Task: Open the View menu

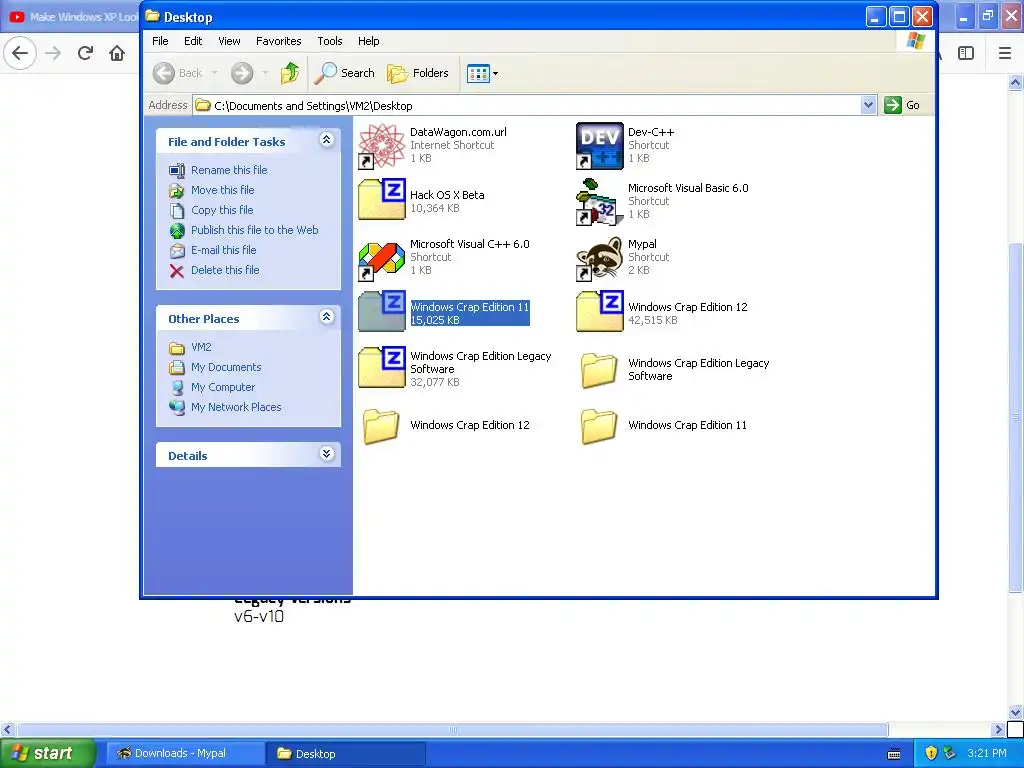Action: [x=229, y=41]
